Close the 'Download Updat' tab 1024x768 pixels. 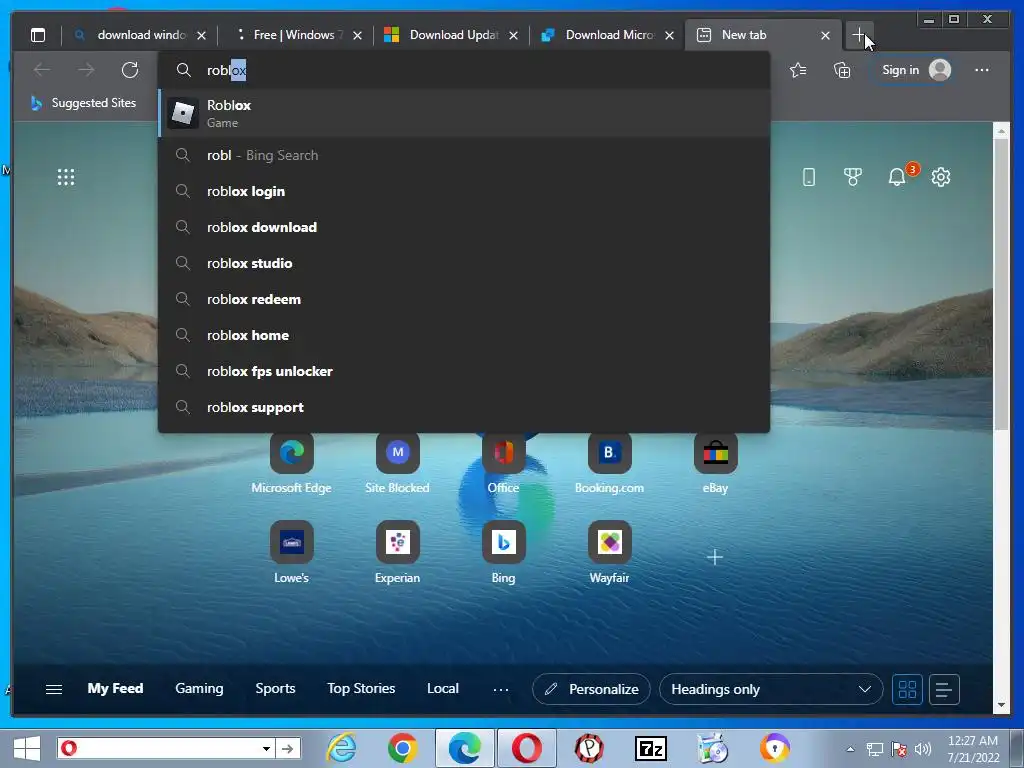513,35
